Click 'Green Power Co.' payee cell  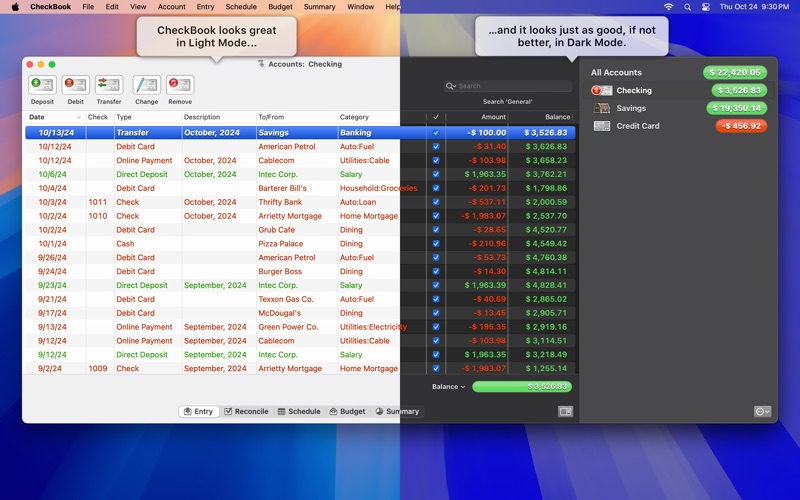pyautogui.click(x=288, y=327)
